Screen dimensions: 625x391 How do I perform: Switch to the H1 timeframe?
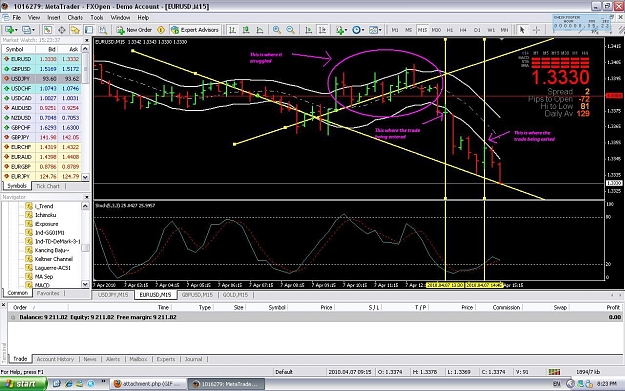click(450, 30)
